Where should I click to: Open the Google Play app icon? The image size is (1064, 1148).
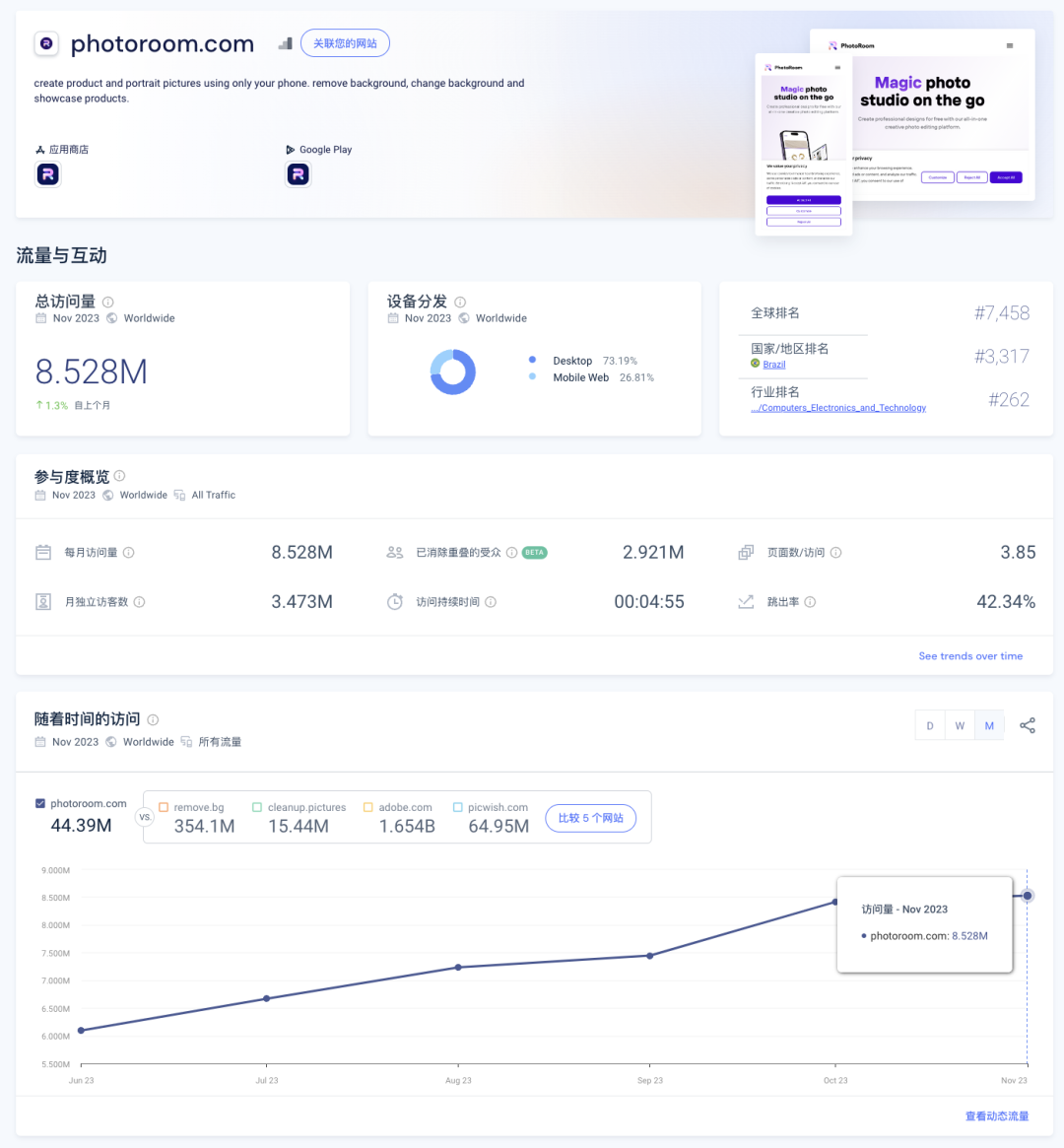pyautogui.click(x=298, y=174)
